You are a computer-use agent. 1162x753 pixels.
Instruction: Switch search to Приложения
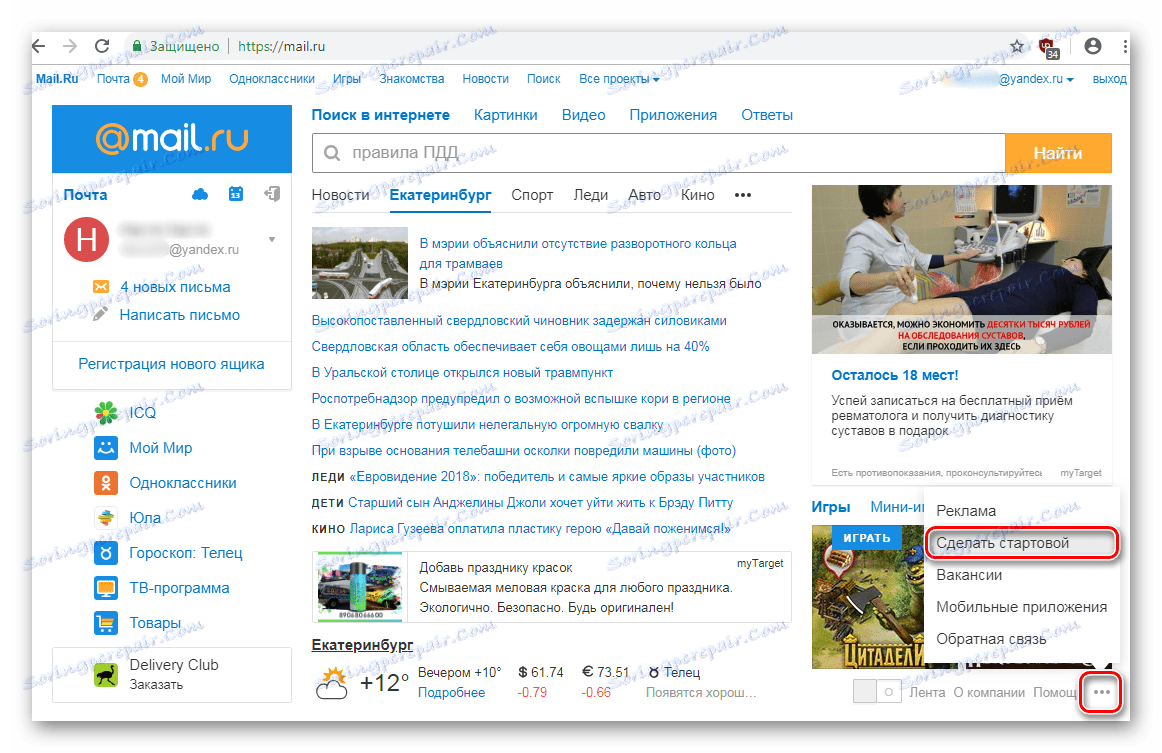(x=673, y=115)
